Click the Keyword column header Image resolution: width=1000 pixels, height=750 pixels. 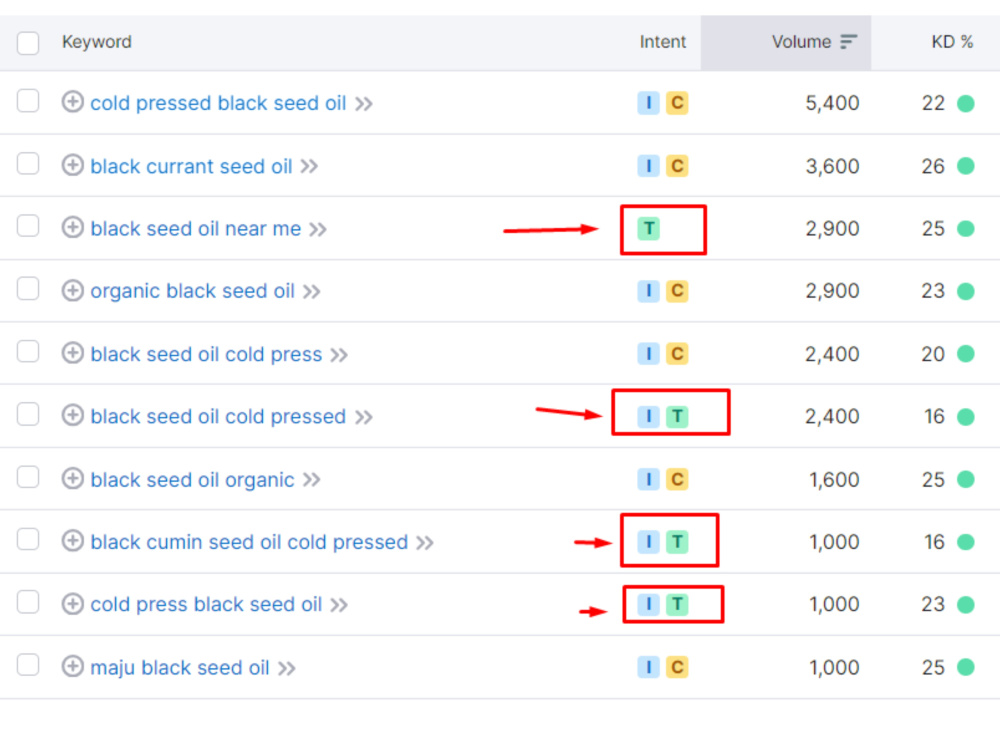point(96,42)
